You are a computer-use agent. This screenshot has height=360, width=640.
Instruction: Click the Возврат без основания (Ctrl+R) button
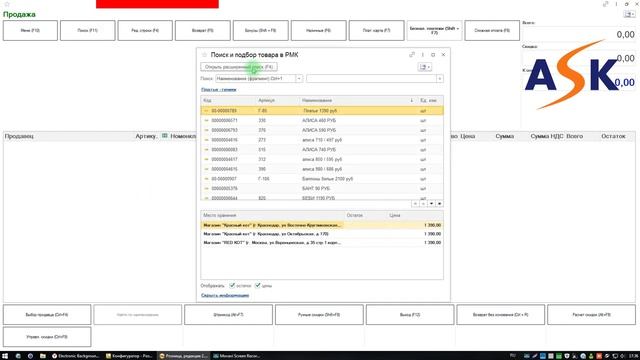click(500, 315)
